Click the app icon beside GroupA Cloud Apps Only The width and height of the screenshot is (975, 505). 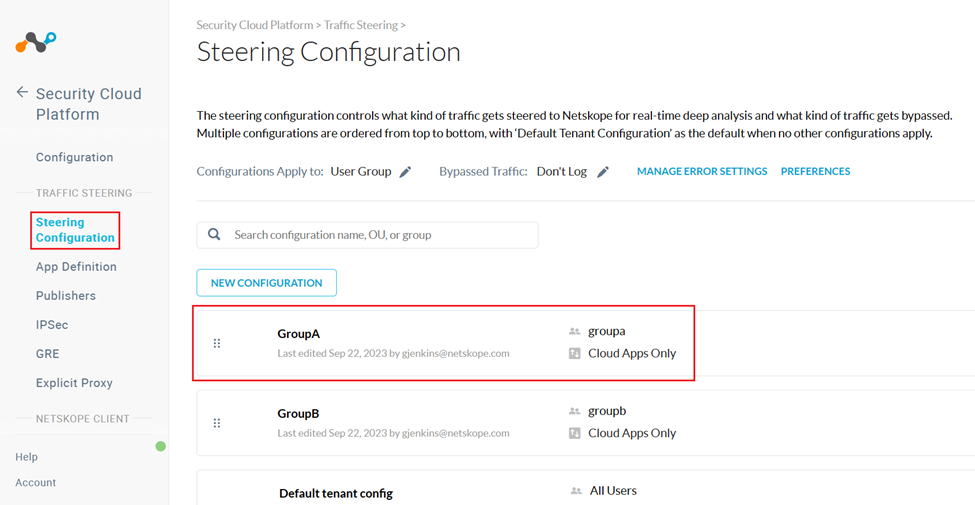(575, 353)
